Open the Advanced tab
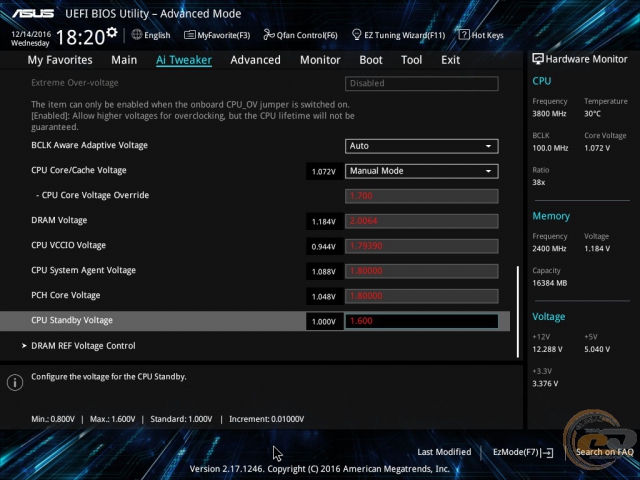 click(x=256, y=60)
